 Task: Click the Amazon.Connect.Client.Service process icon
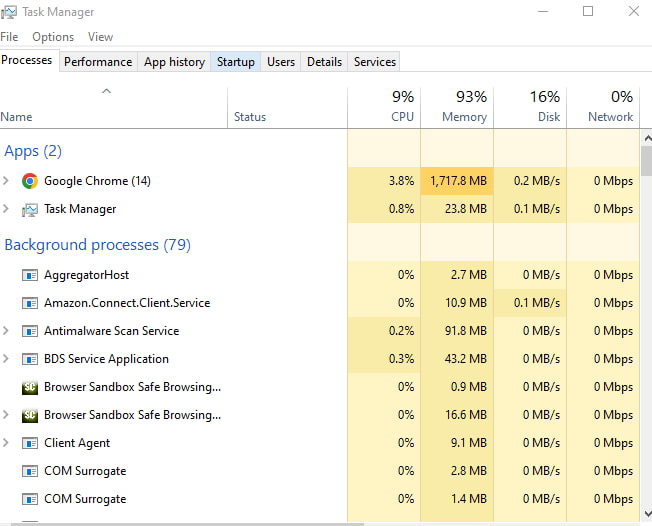[30, 303]
